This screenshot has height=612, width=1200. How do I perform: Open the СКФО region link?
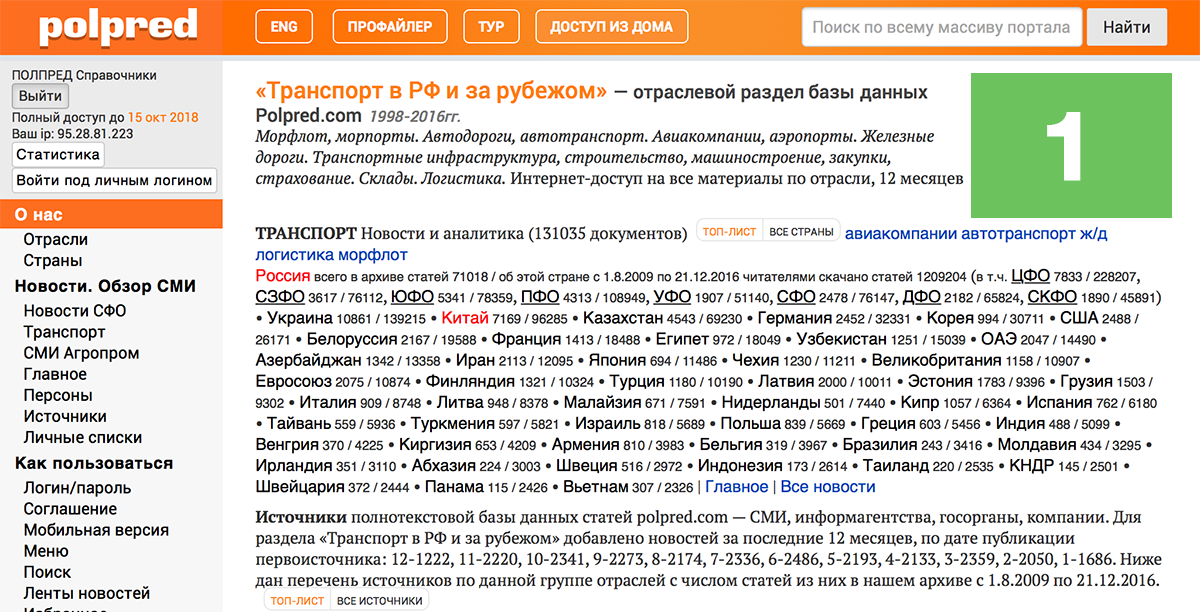(x=1055, y=297)
